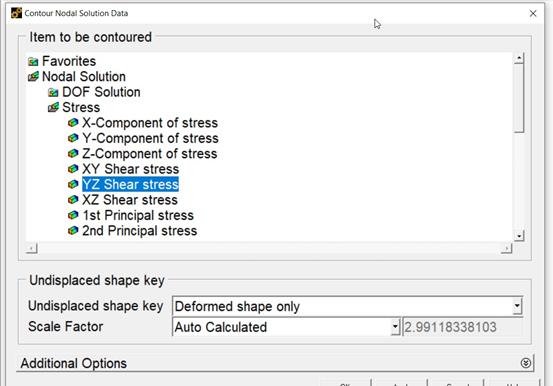Select the Y-Component of stress icon
This screenshot has width=553, height=386.
coord(73,138)
